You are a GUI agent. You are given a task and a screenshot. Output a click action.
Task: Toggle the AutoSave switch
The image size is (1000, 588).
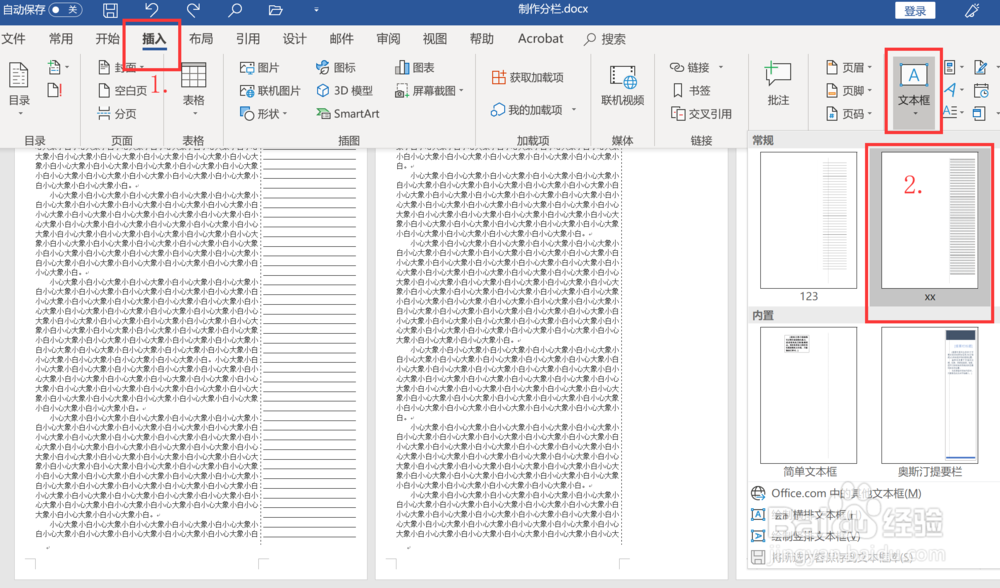coord(65,10)
